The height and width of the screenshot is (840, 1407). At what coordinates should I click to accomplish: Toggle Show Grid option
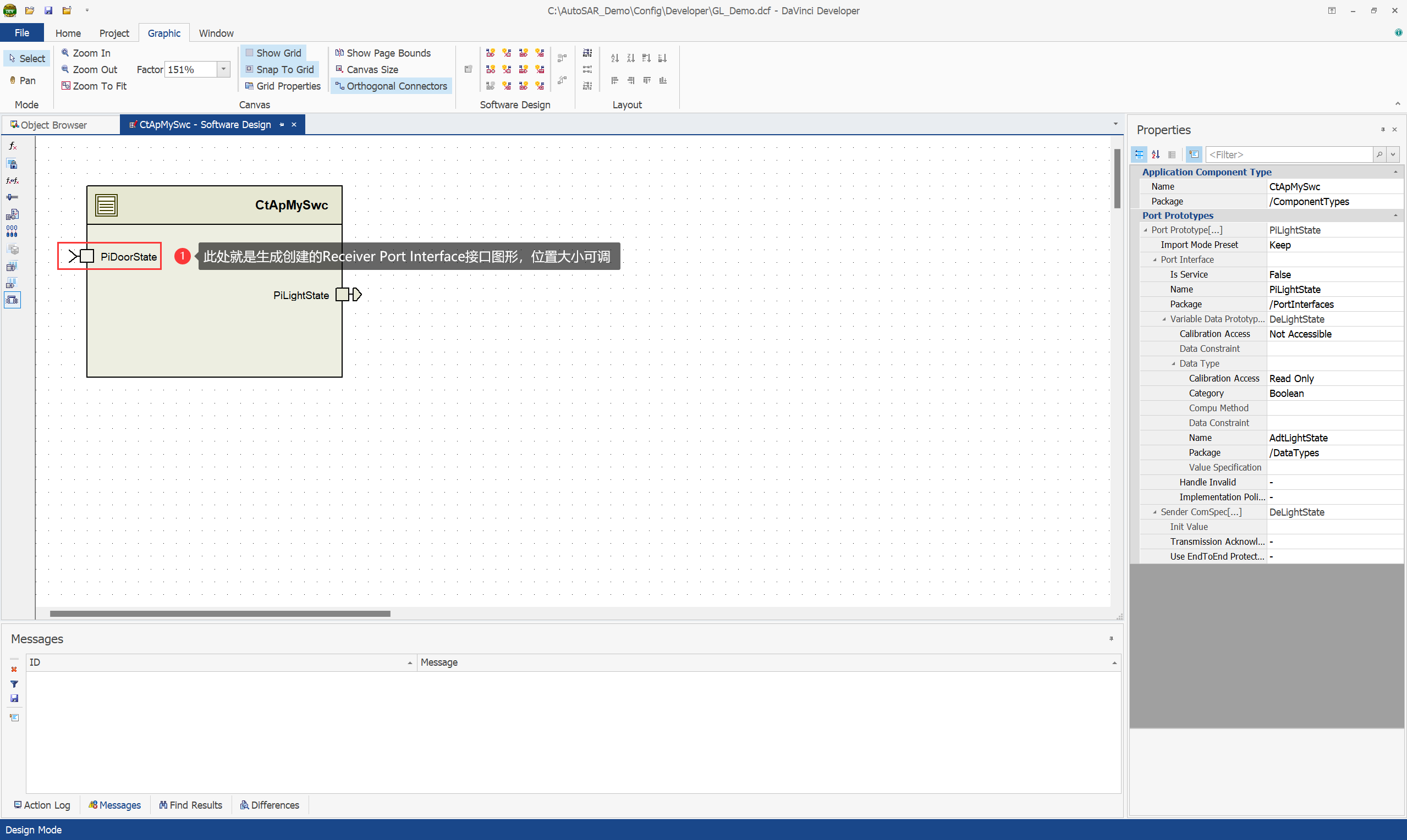(x=273, y=53)
